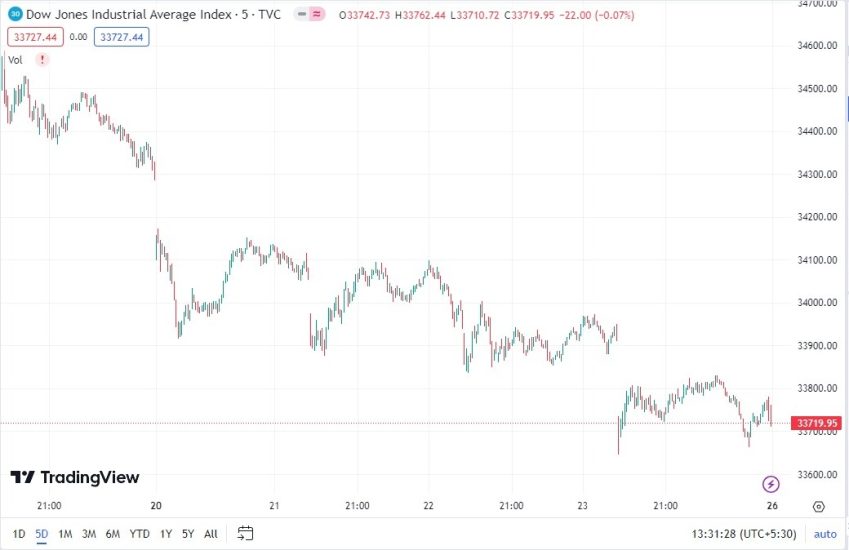Click the Vol indicator label
The height and width of the screenshot is (550, 849).
pos(15,60)
